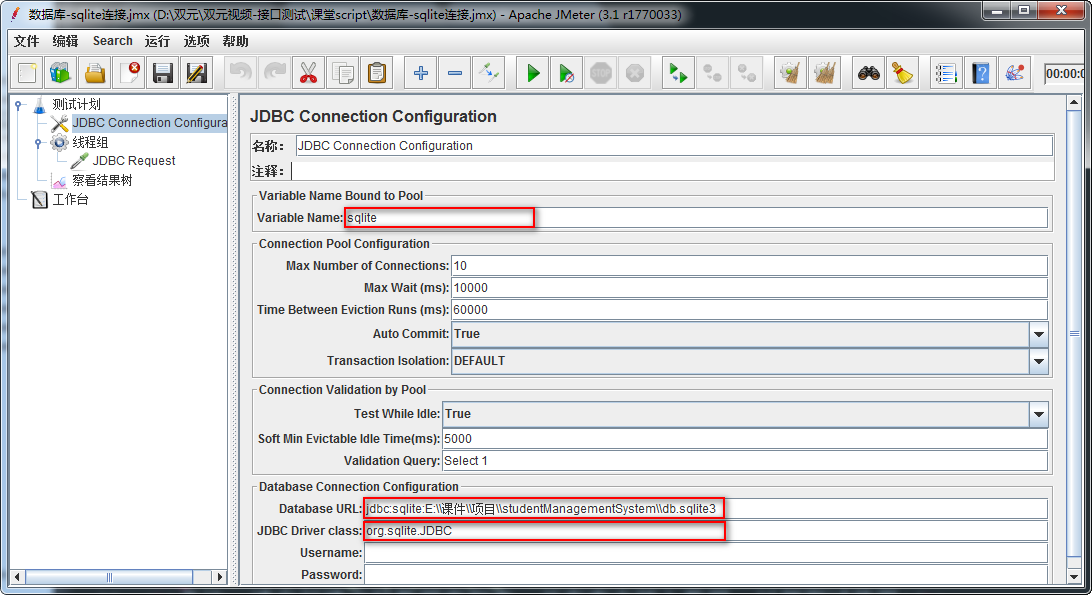Click the JDBC Driver class field

click(705, 531)
